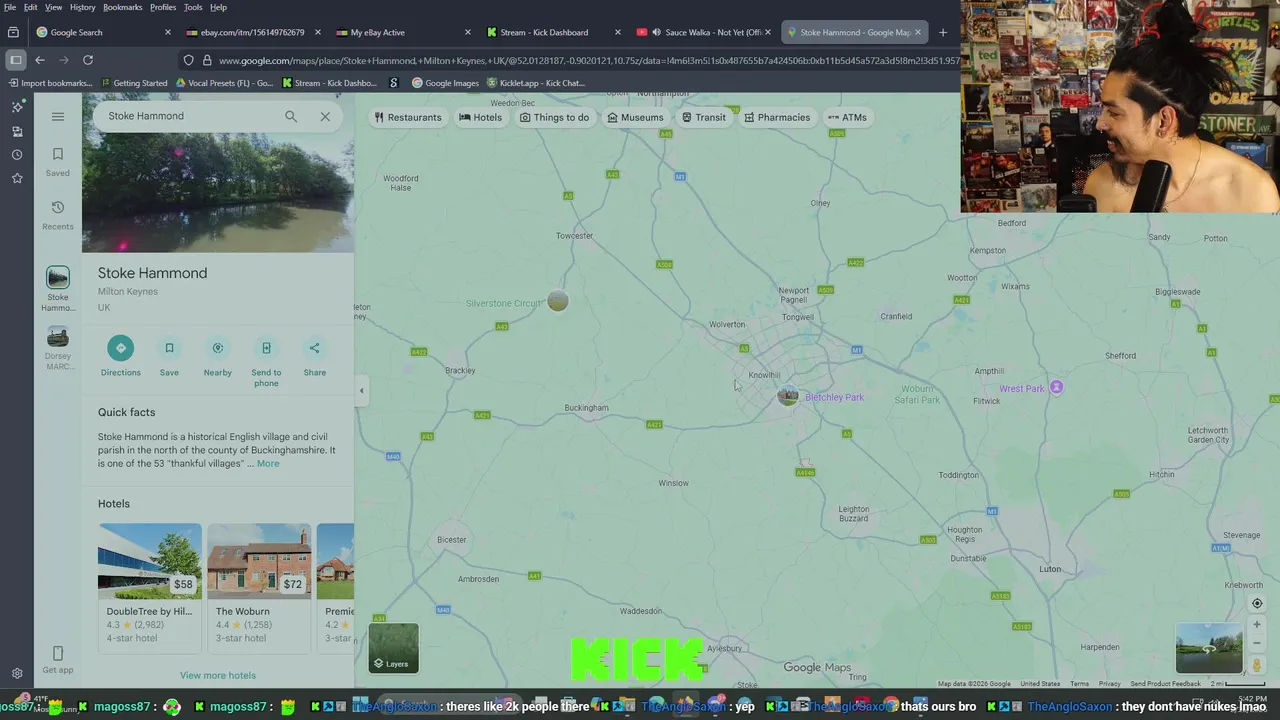The height and width of the screenshot is (720, 1280).
Task: Click the Wrest Park map marker
Action: 1056,388
